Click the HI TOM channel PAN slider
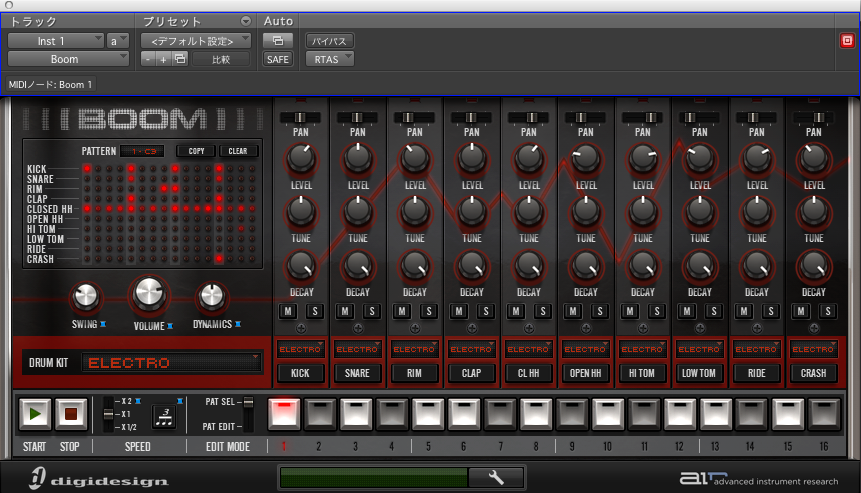The width and height of the screenshot is (861, 493). [x=642, y=117]
